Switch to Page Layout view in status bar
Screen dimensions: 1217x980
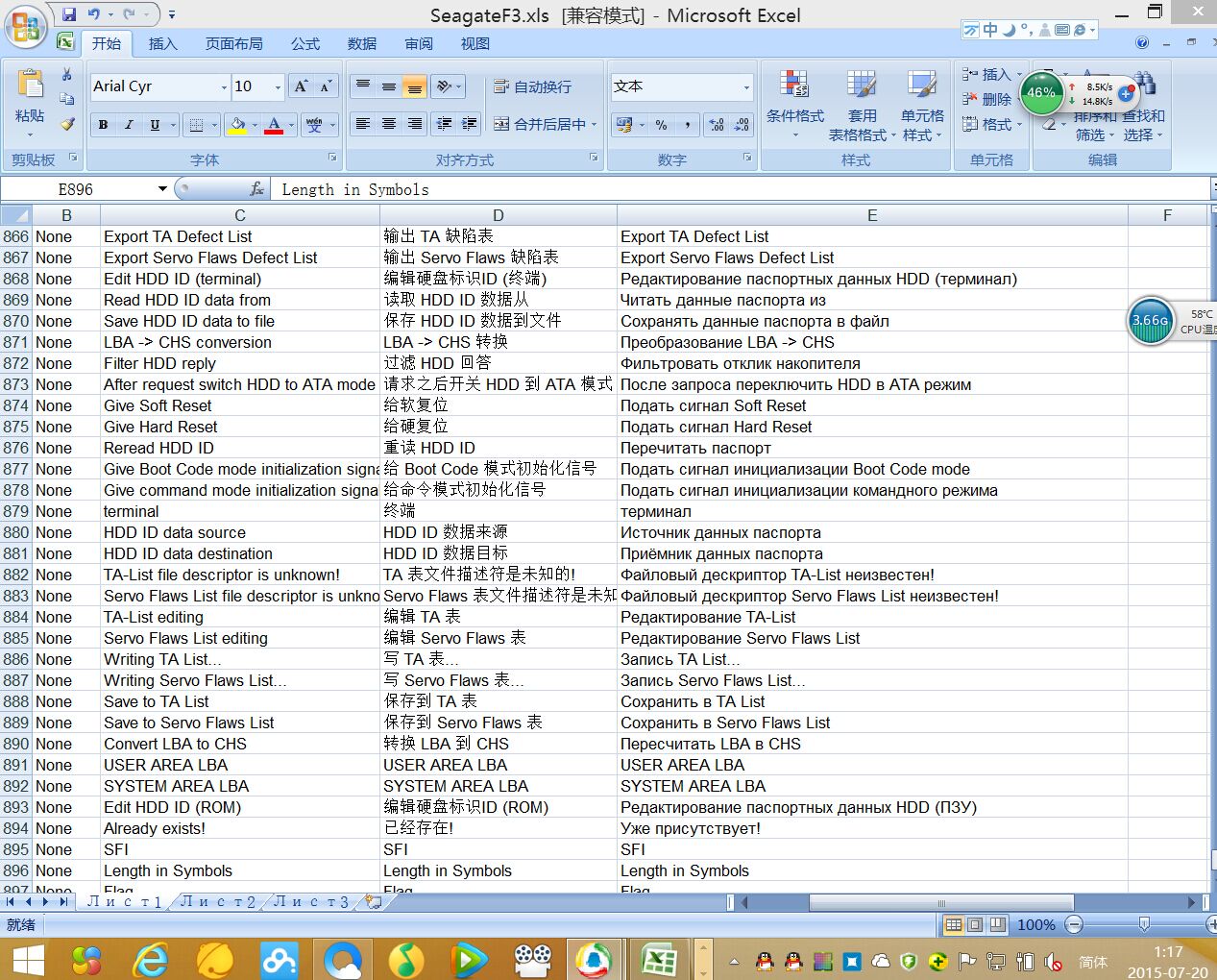(975, 924)
